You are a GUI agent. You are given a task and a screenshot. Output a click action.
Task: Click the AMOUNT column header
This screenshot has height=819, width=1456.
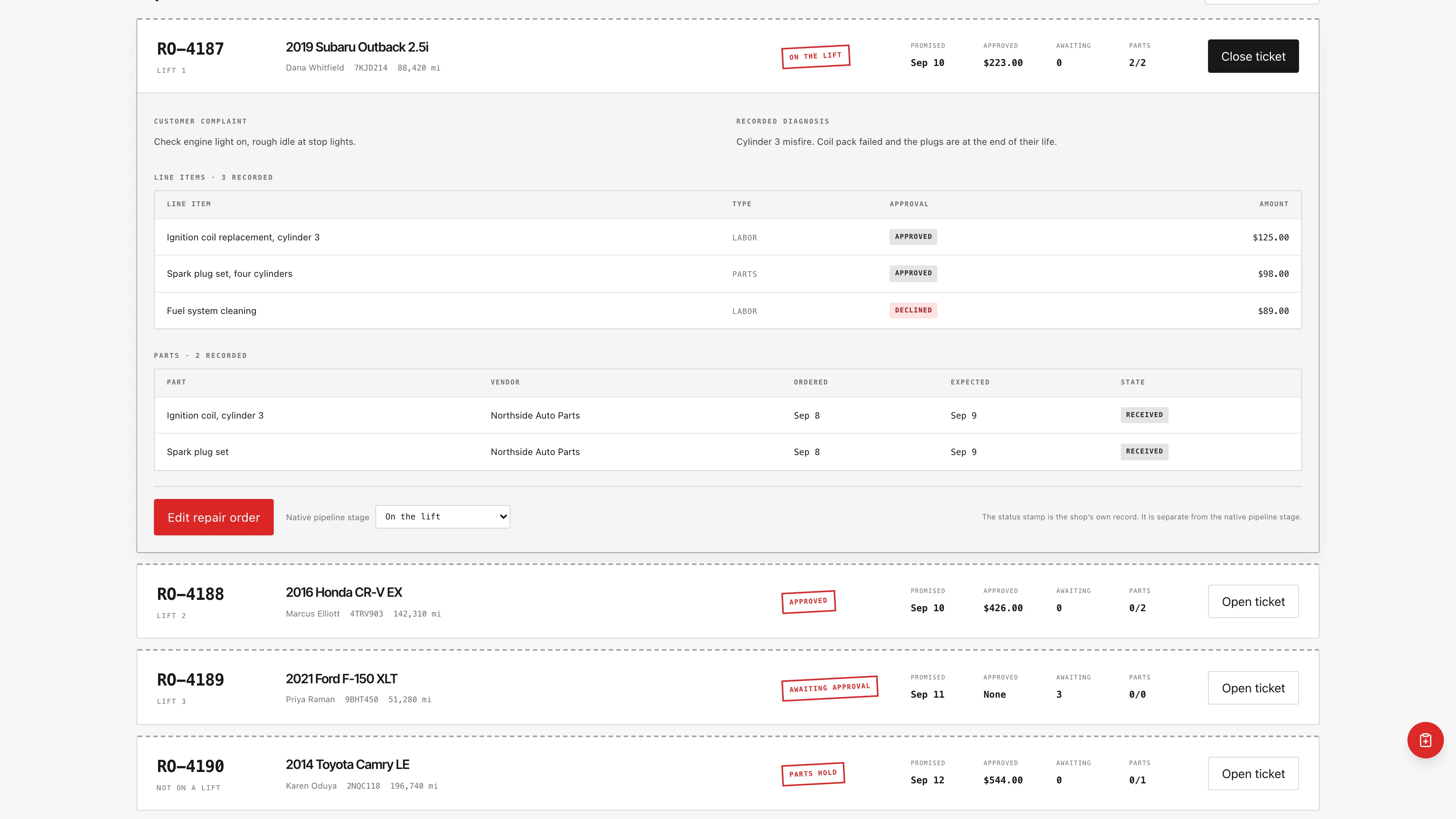pos(1274,204)
